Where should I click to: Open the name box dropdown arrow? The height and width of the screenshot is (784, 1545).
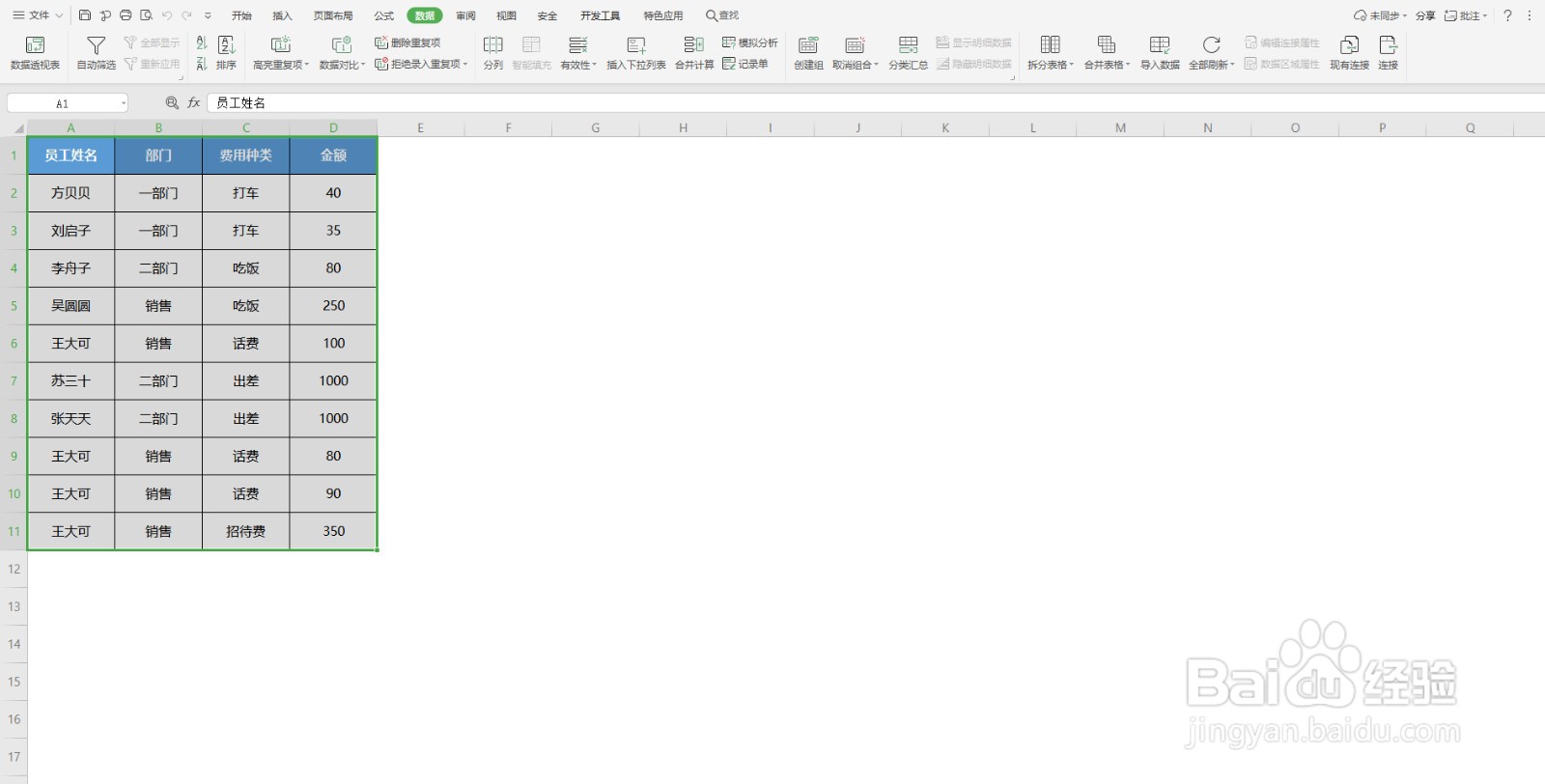pos(124,103)
